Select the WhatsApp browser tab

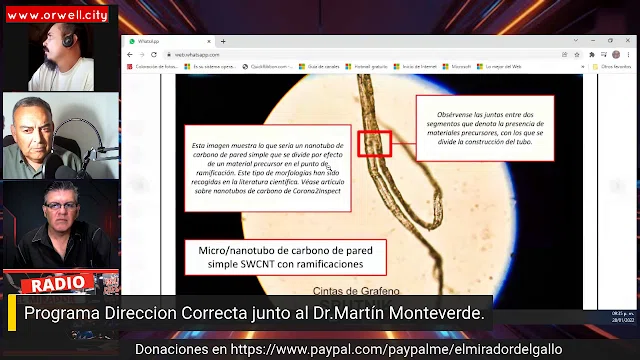[x=169, y=41]
